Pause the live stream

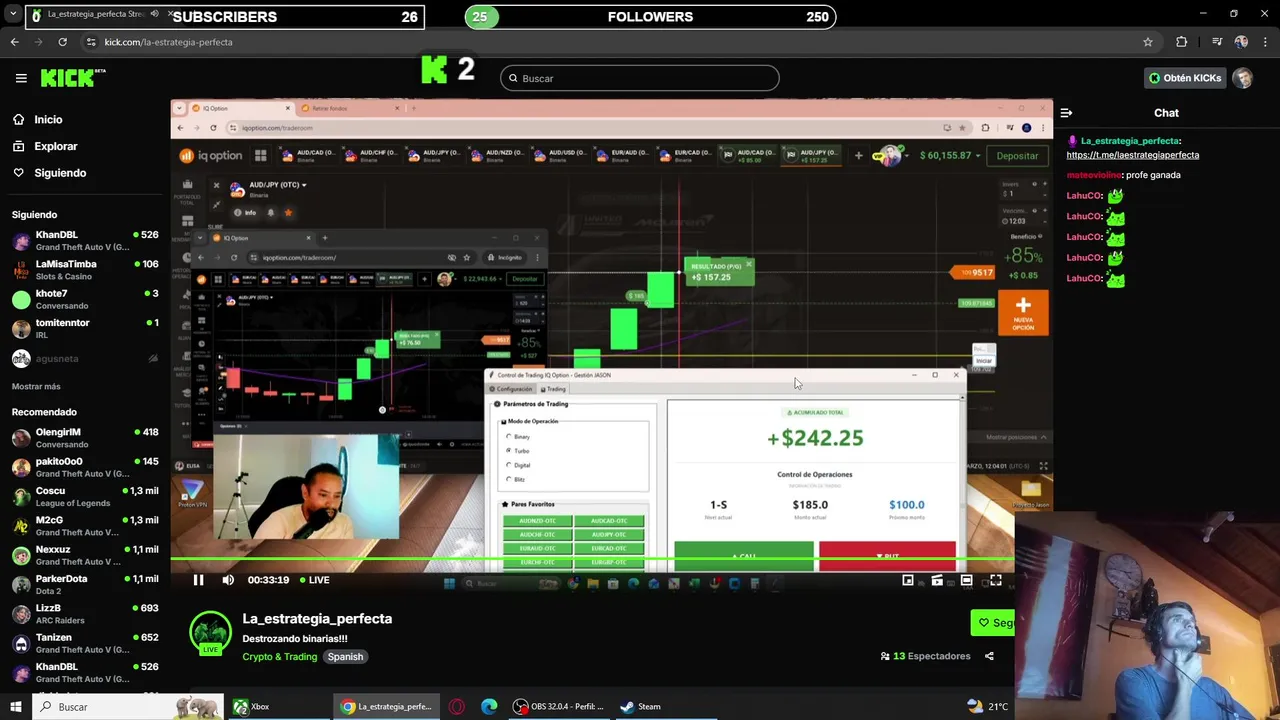(198, 580)
